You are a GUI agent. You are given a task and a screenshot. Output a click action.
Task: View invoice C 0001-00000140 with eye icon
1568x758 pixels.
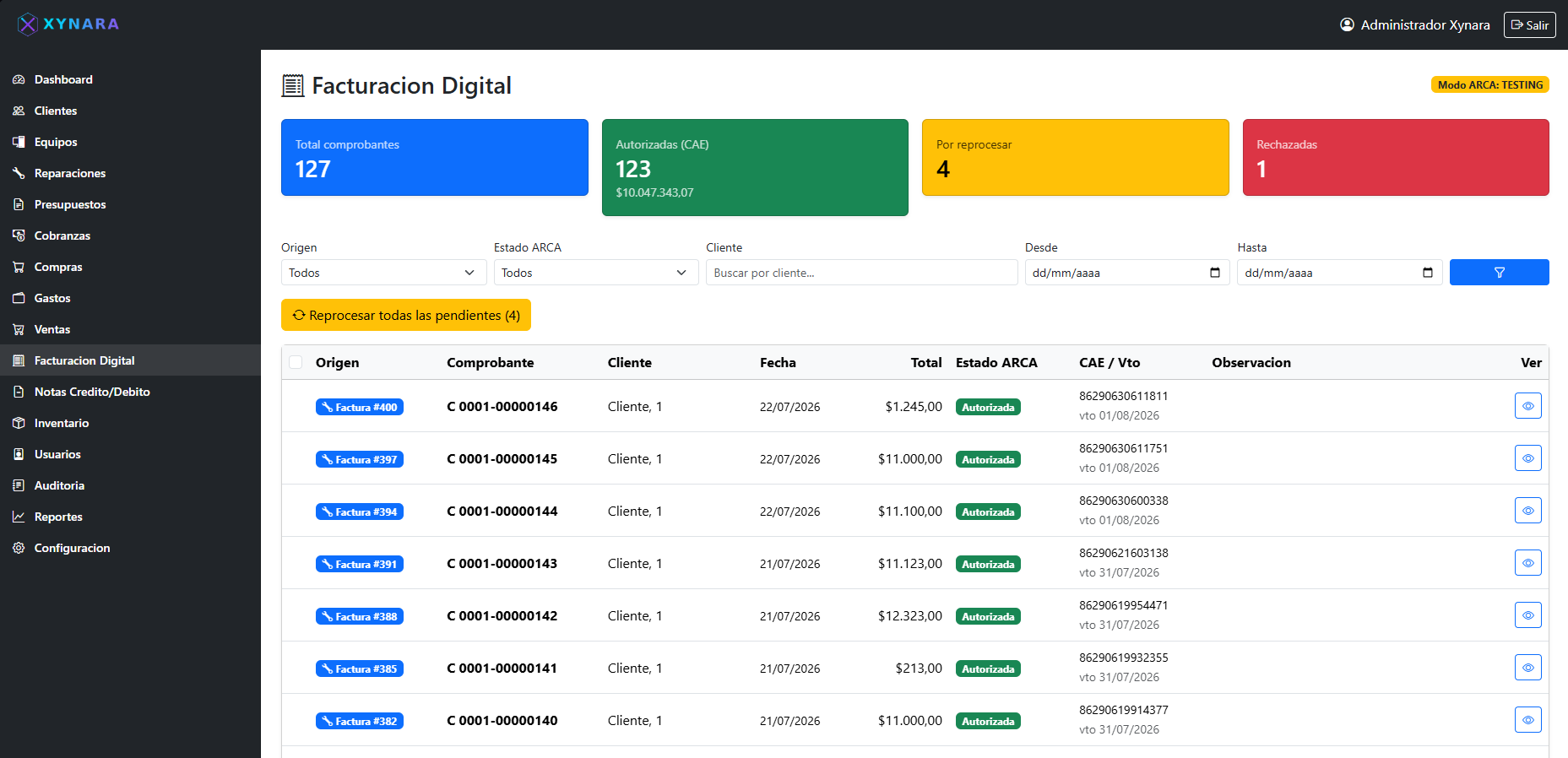click(1528, 720)
